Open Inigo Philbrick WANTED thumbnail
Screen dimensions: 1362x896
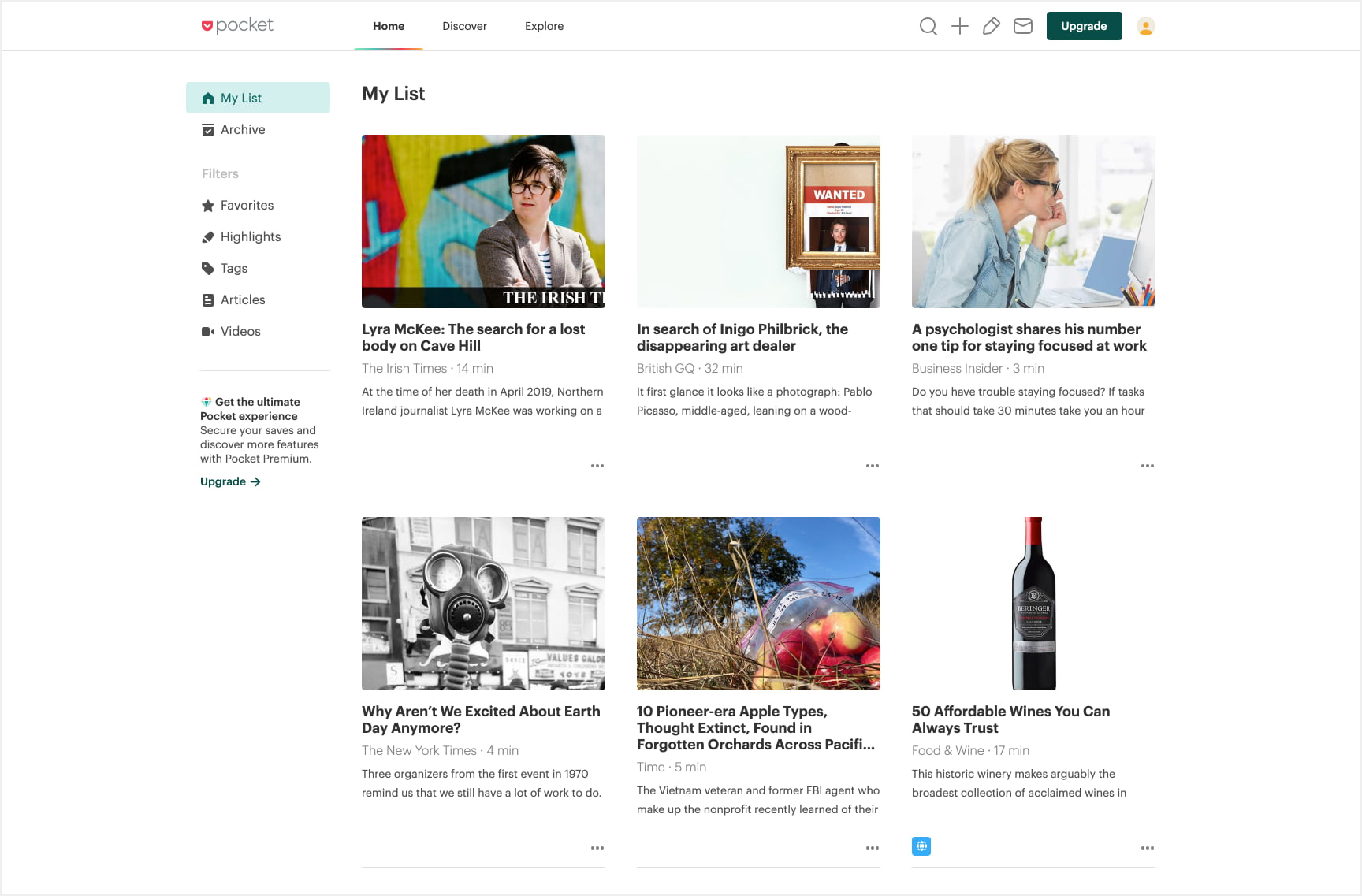tap(758, 221)
